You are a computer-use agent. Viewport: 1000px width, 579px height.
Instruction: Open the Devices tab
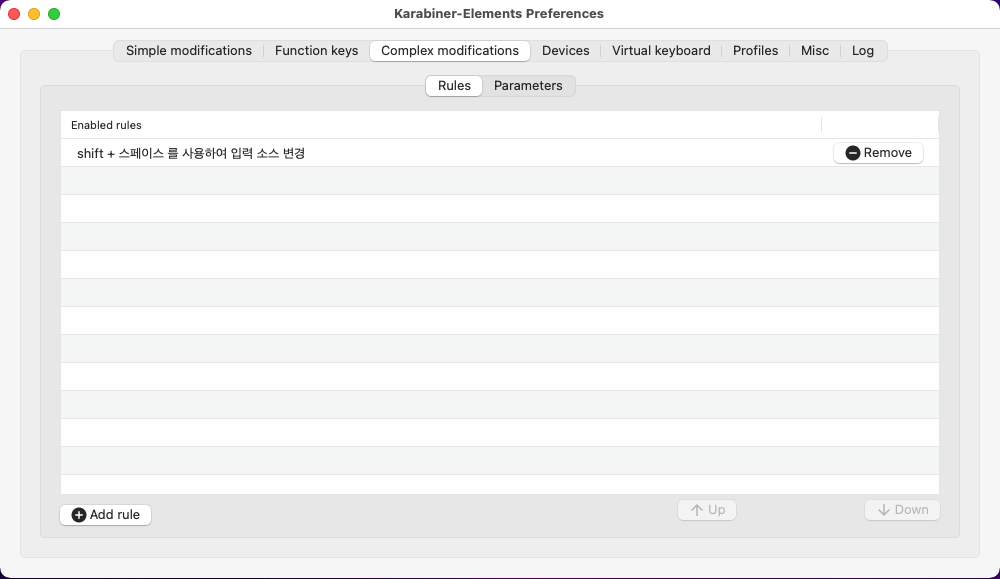point(566,51)
